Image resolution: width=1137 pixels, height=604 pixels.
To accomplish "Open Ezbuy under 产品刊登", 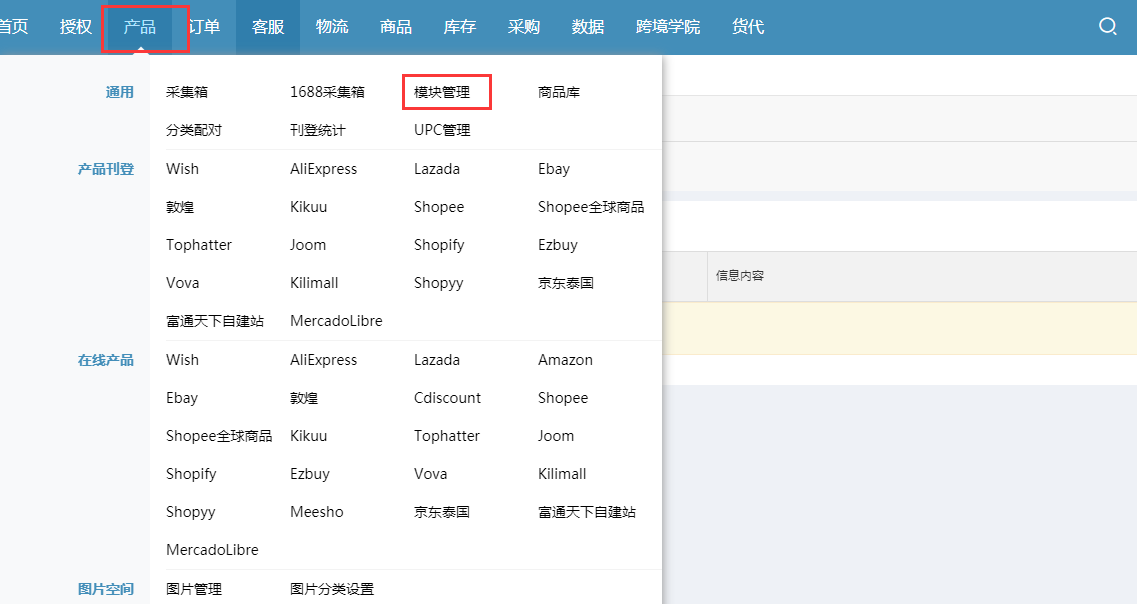I will (558, 245).
